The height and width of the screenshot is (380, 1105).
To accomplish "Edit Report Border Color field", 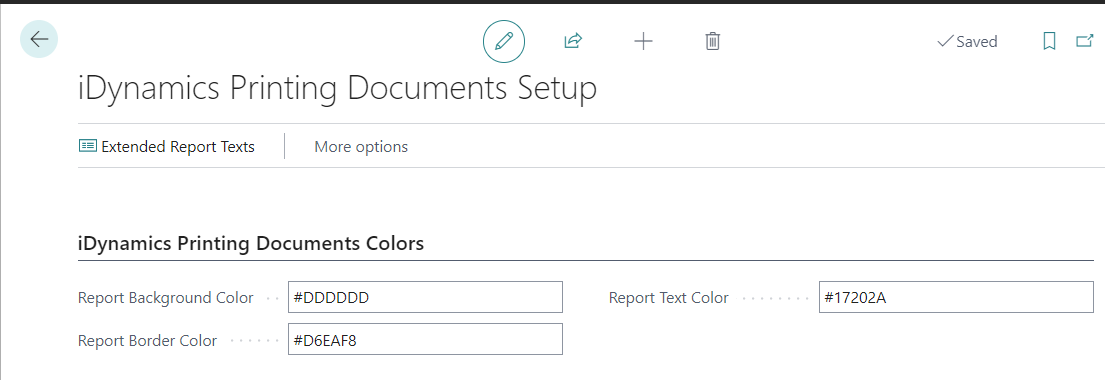I will point(426,339).
